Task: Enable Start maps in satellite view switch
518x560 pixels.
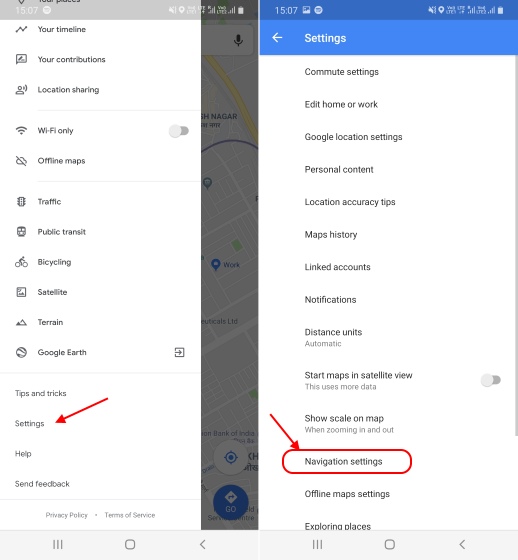Action: (x=490, y=380)
